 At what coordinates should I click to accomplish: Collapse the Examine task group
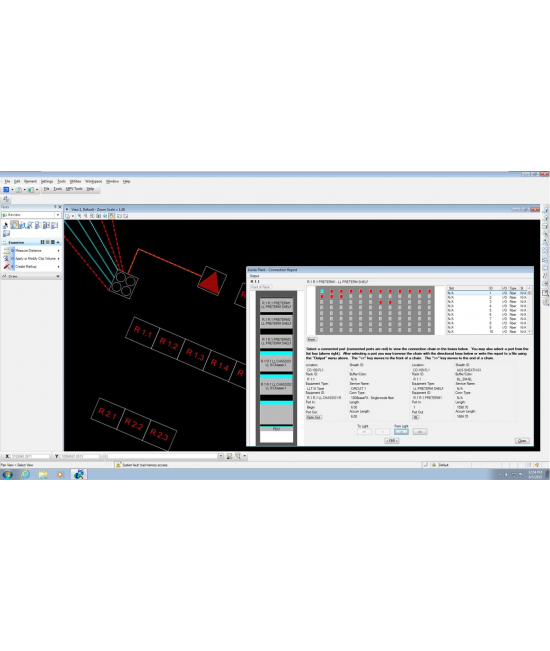(x=58, y=242)
